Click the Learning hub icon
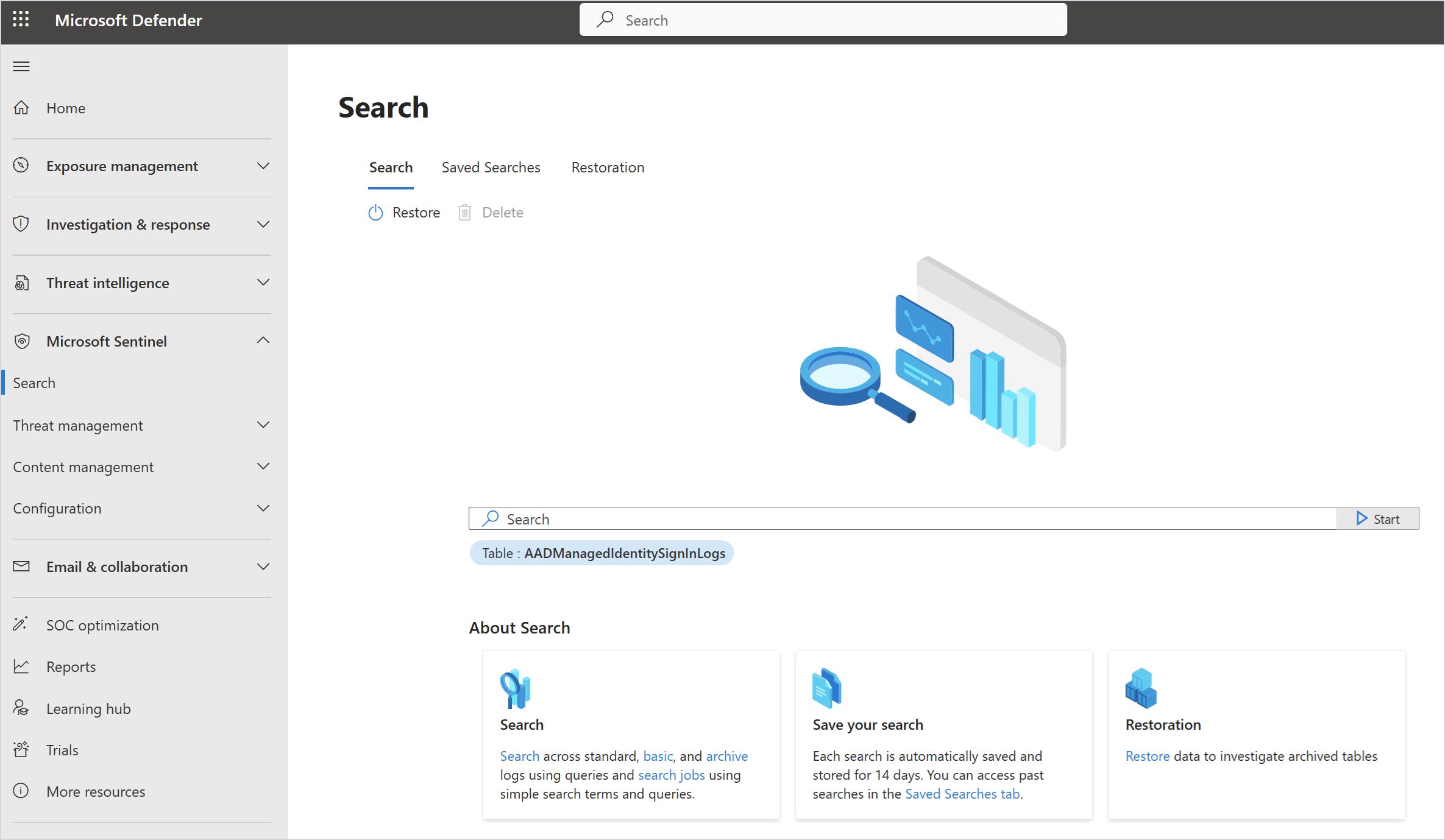Screen dimensions: 1445x840 pyautogui.click(x=21, y=708)
